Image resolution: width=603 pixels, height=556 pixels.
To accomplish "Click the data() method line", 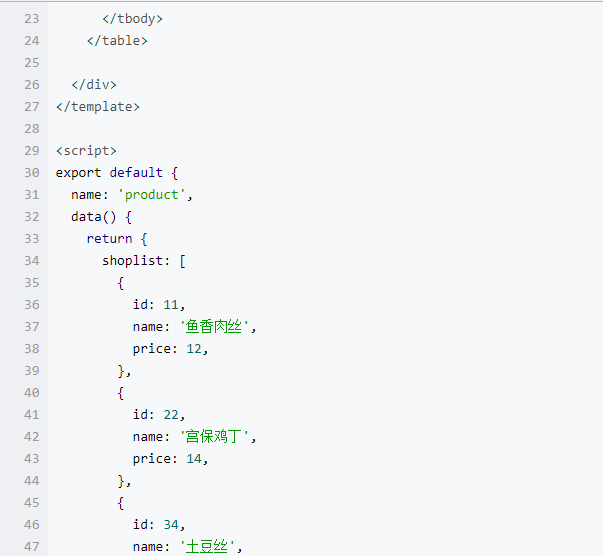I will (x=101, y=216).
